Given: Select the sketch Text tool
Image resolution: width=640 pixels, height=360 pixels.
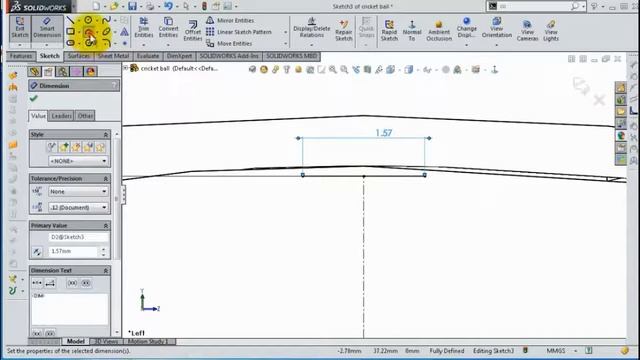Looking at the screenshot, I should click(124, 31).
